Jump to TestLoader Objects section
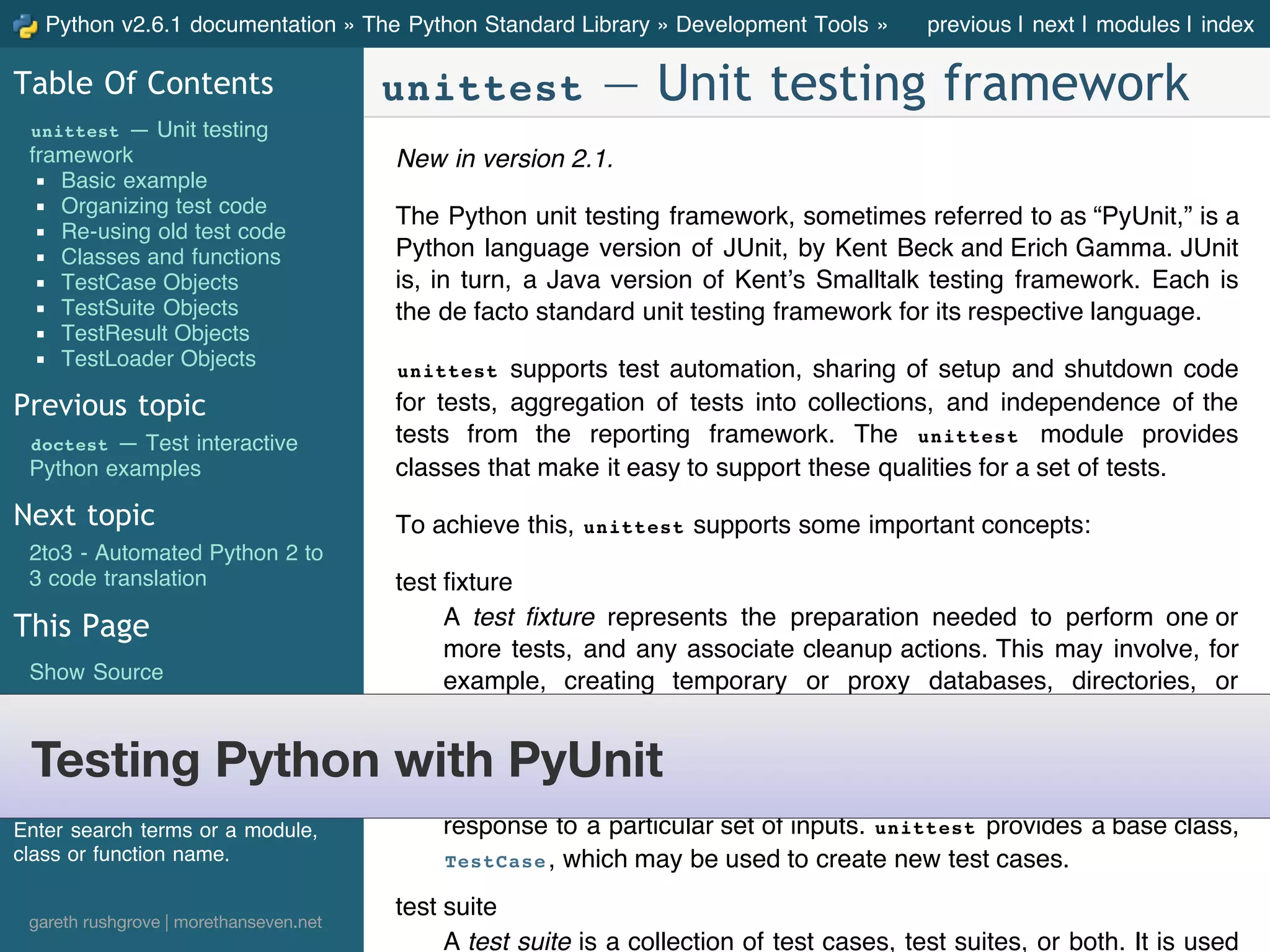The height and width of the screenshot is (952, 1270). pyautogui.click(x=158, y=358)
